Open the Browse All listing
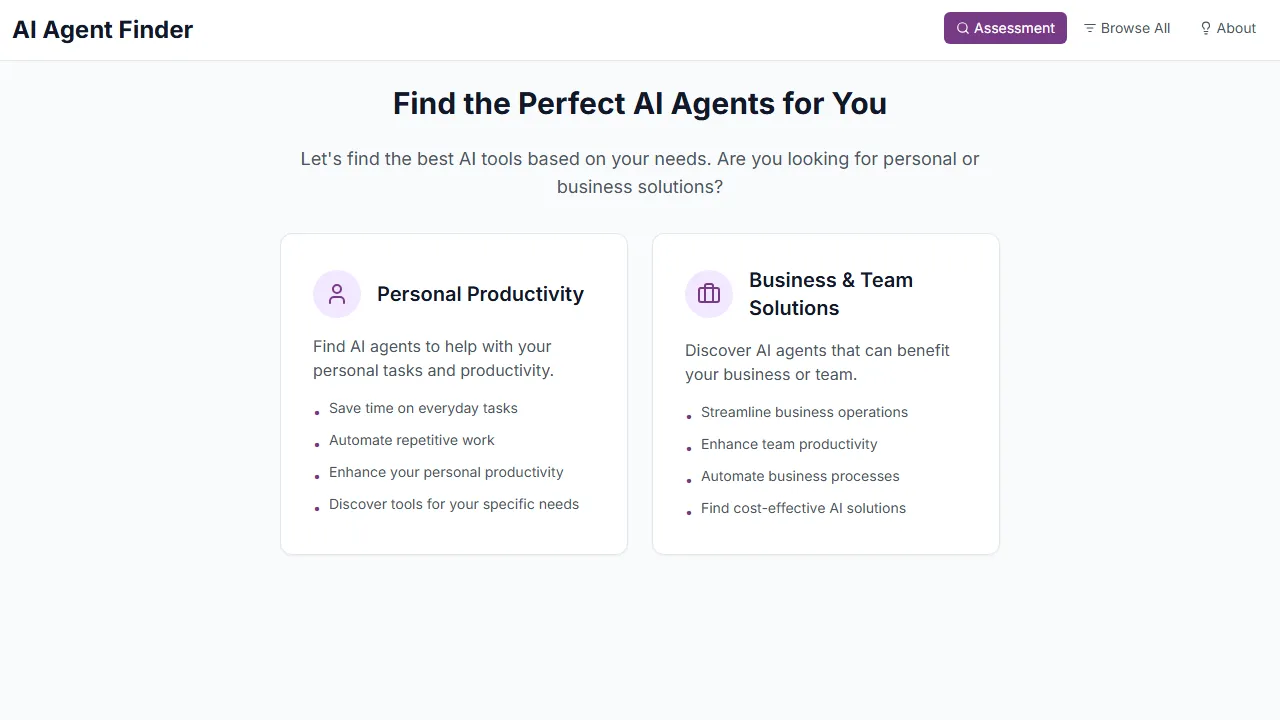The image size is (1280, 720). [x=1127, y=28]
